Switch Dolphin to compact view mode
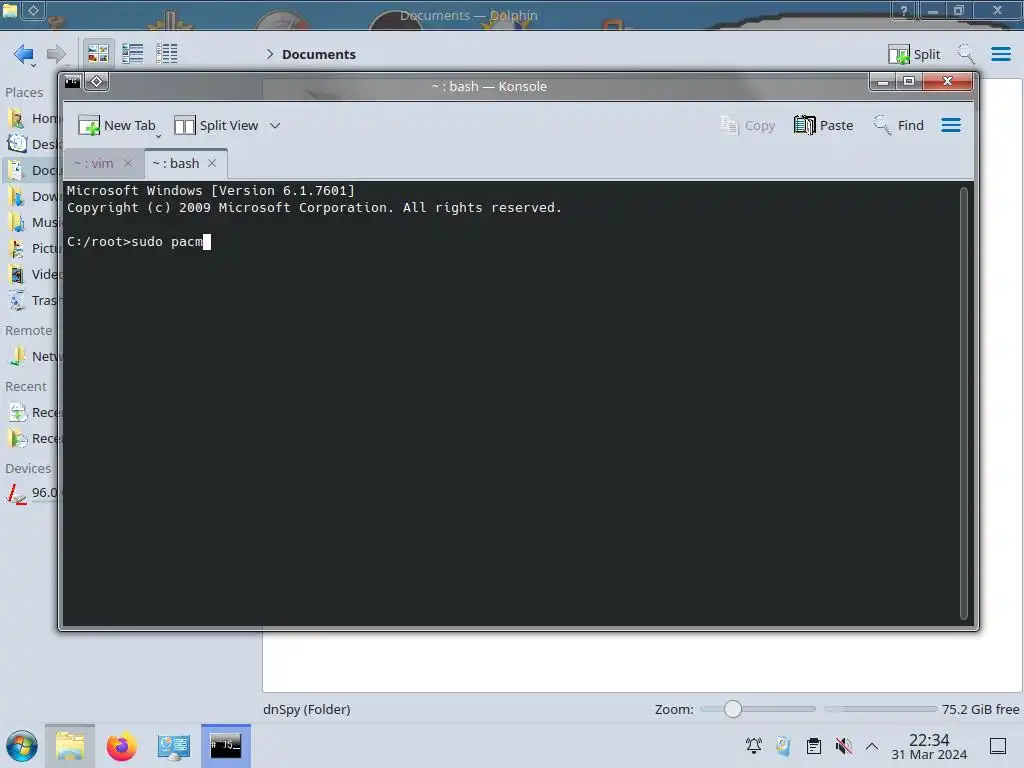This screenshot has width=1024, height=768. (x=133, y=54)
